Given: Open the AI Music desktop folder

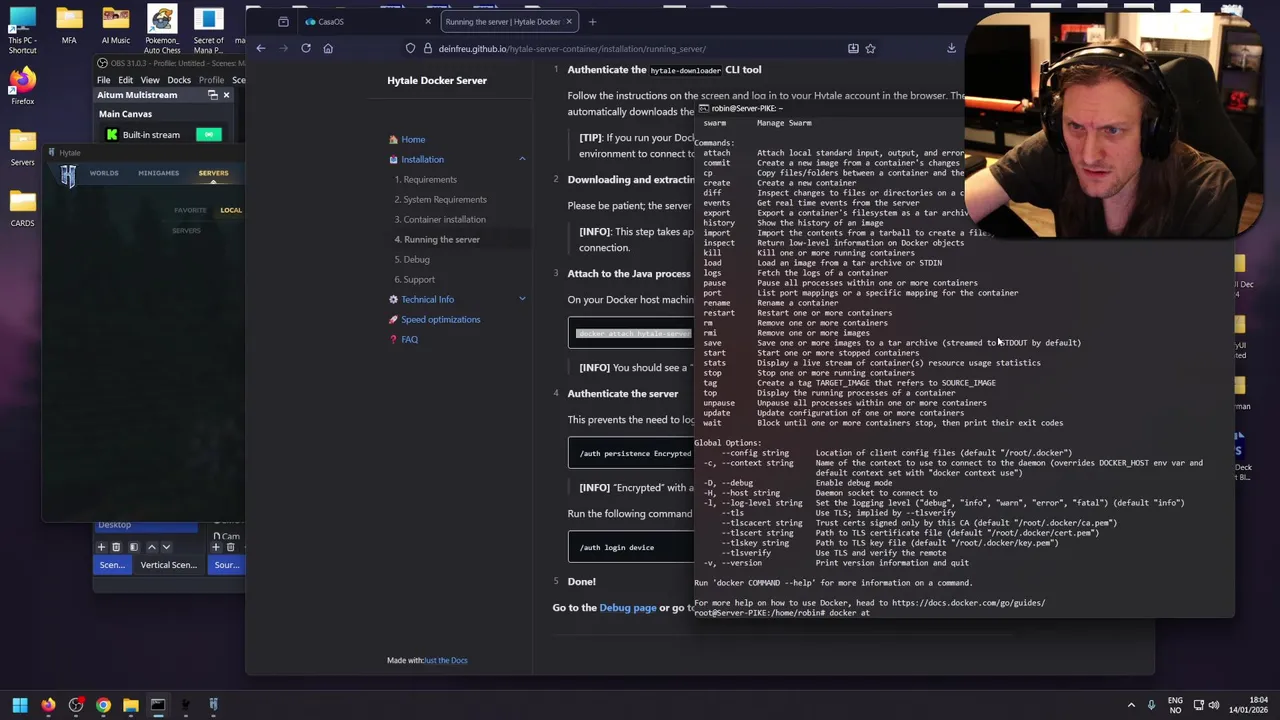Looking at the screenshot, I should (x=115, y=26).
